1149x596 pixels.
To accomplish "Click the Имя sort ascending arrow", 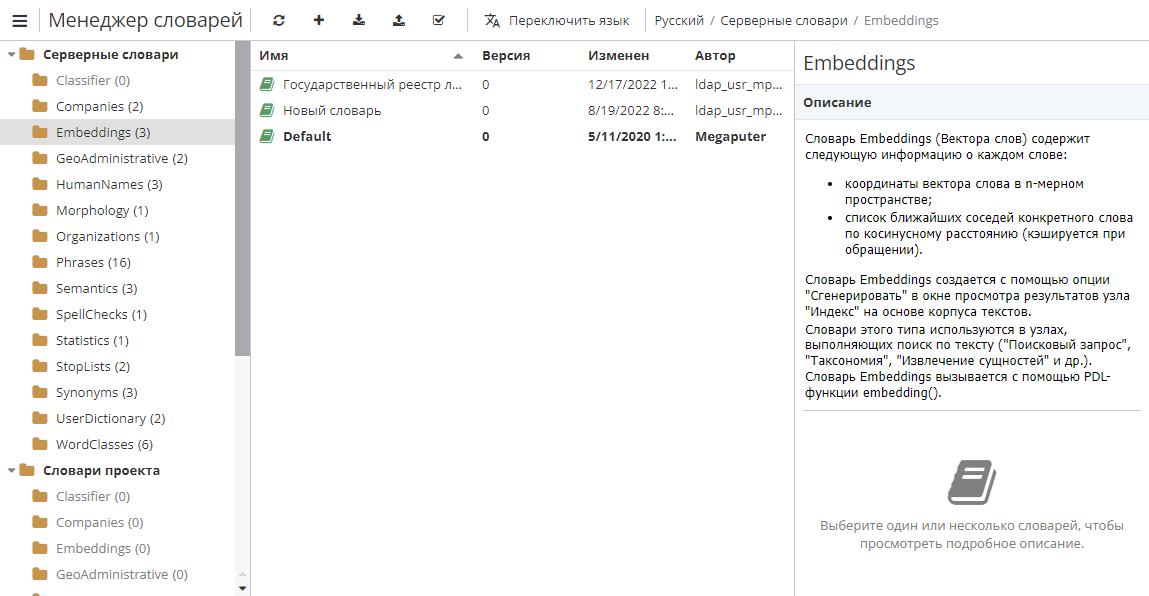I will point(458,56).
